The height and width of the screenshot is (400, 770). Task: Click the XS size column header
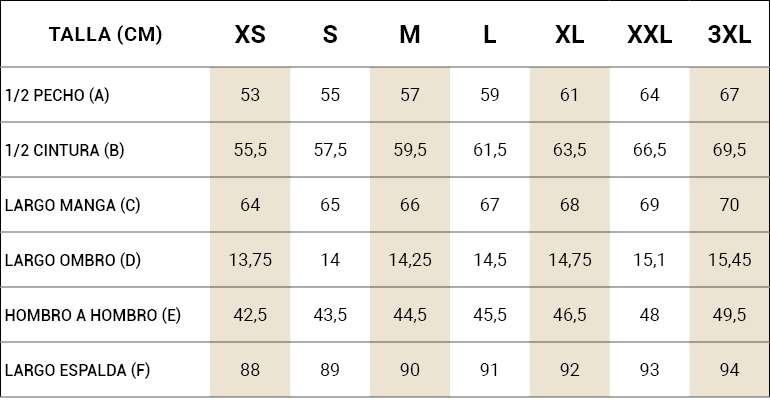250,35
